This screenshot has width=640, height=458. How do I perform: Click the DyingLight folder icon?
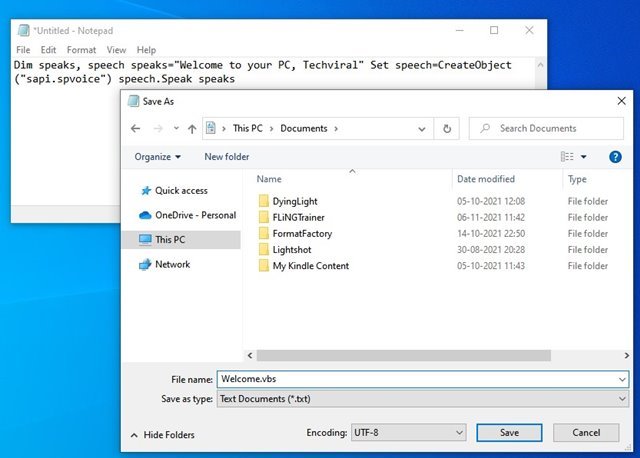(x=264, y=201)
